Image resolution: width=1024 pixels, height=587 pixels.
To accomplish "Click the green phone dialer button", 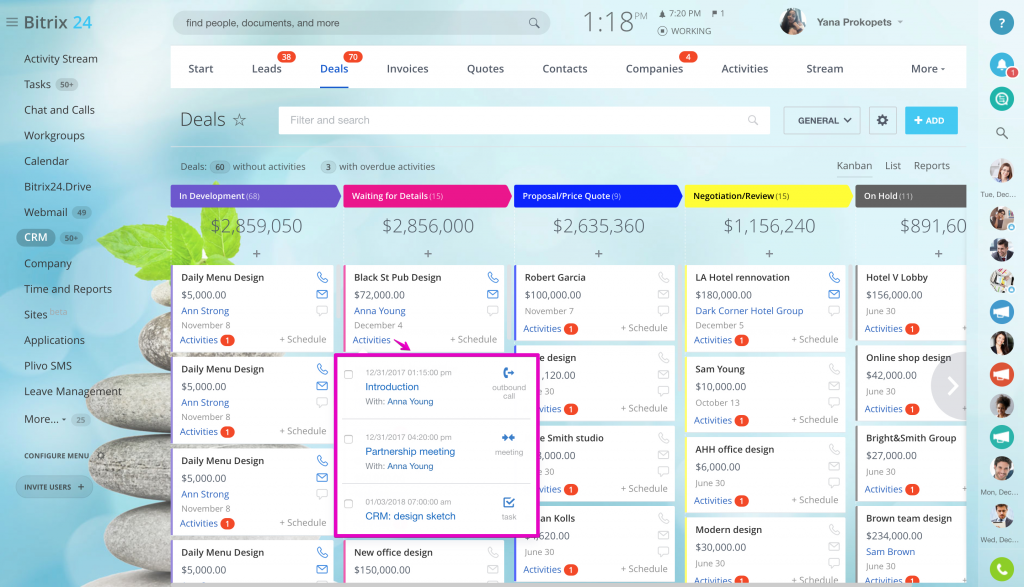I will point(1001,569).
